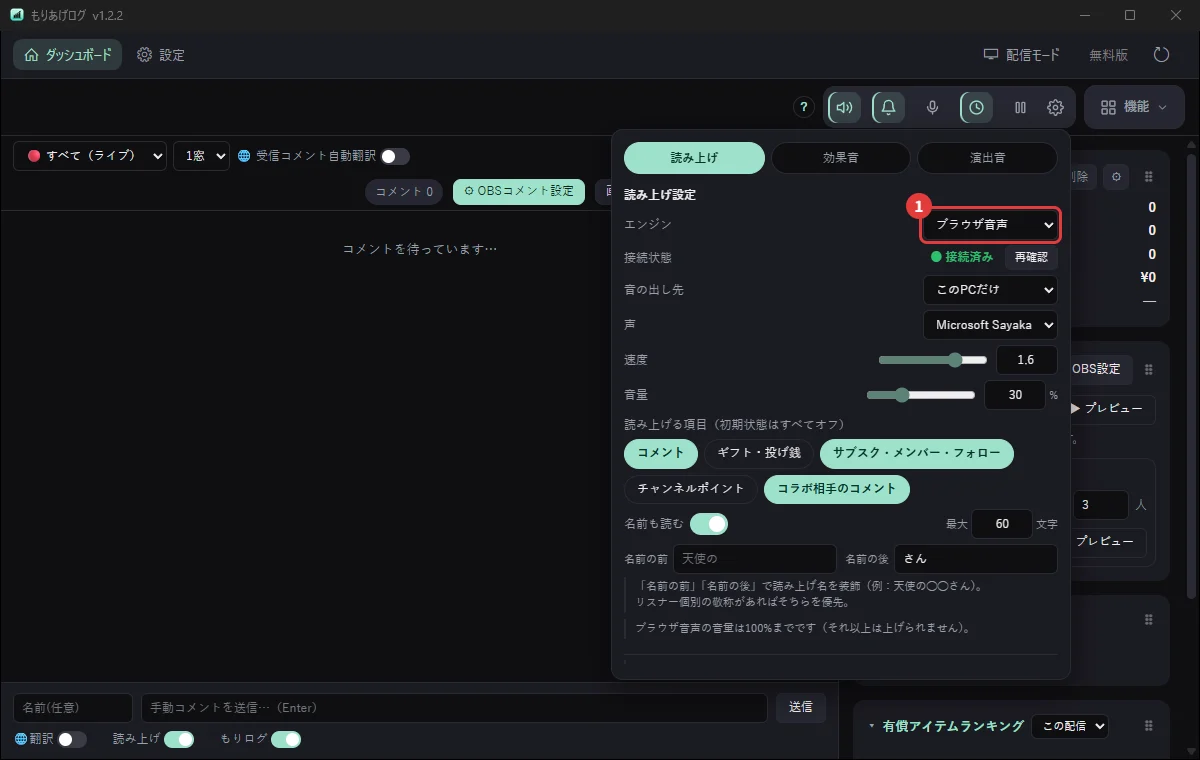Open the この配信 ranking dropdown

click(1070, 726)
